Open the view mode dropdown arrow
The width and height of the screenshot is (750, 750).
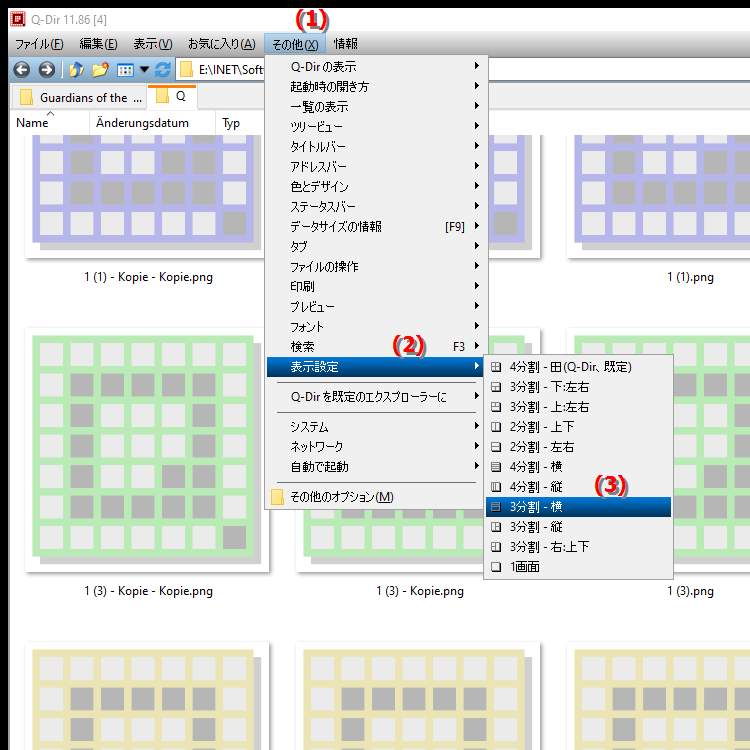[x=144, y=70]
